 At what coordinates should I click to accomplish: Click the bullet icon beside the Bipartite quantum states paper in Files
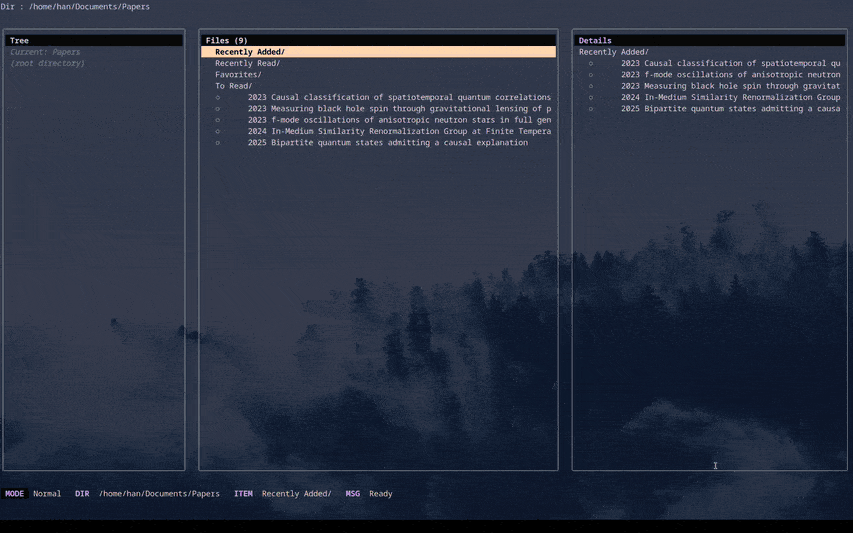click(x=218, y=143)
